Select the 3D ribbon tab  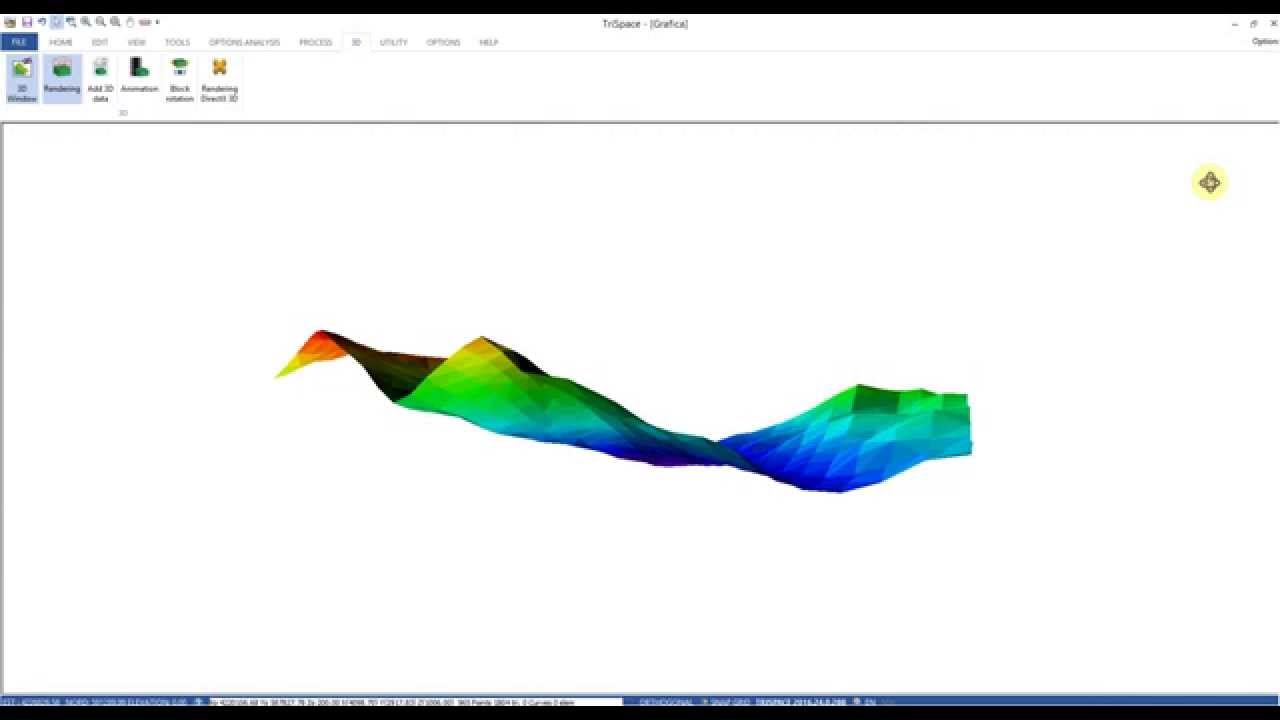pos(356,42)
